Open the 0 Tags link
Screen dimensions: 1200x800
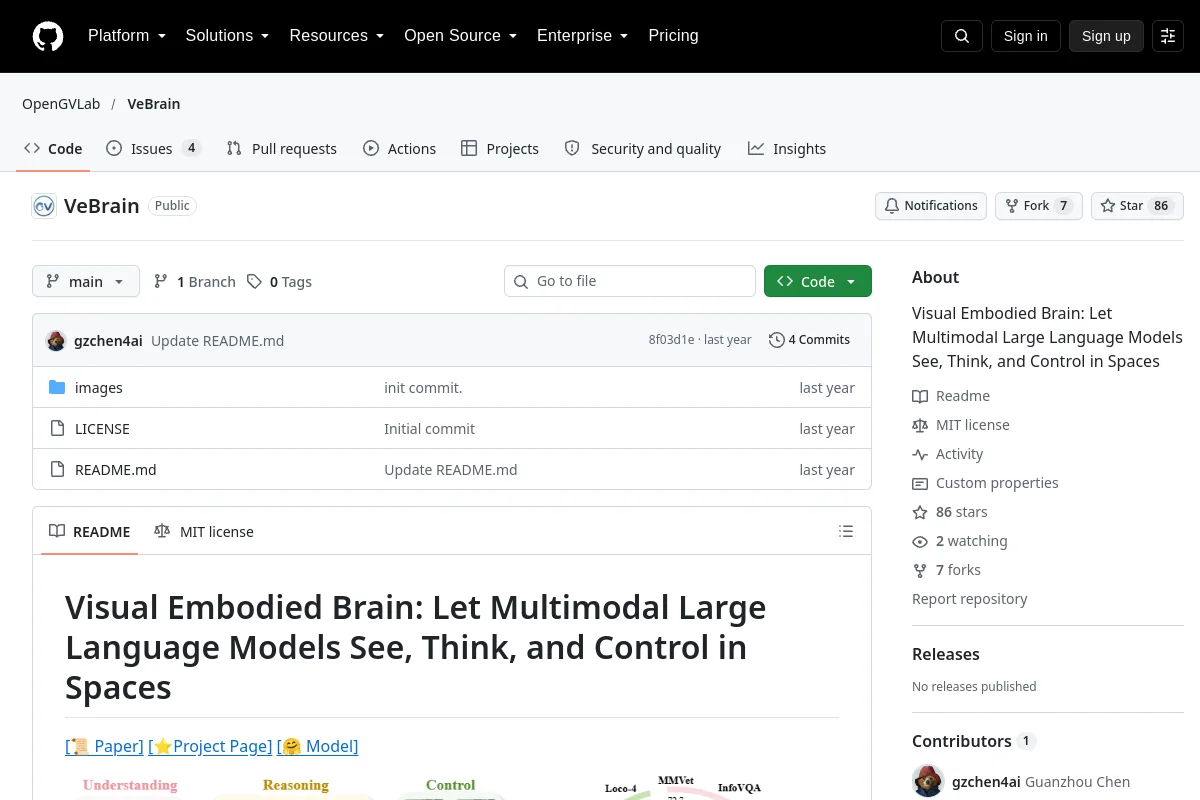[x=279, y=282]
